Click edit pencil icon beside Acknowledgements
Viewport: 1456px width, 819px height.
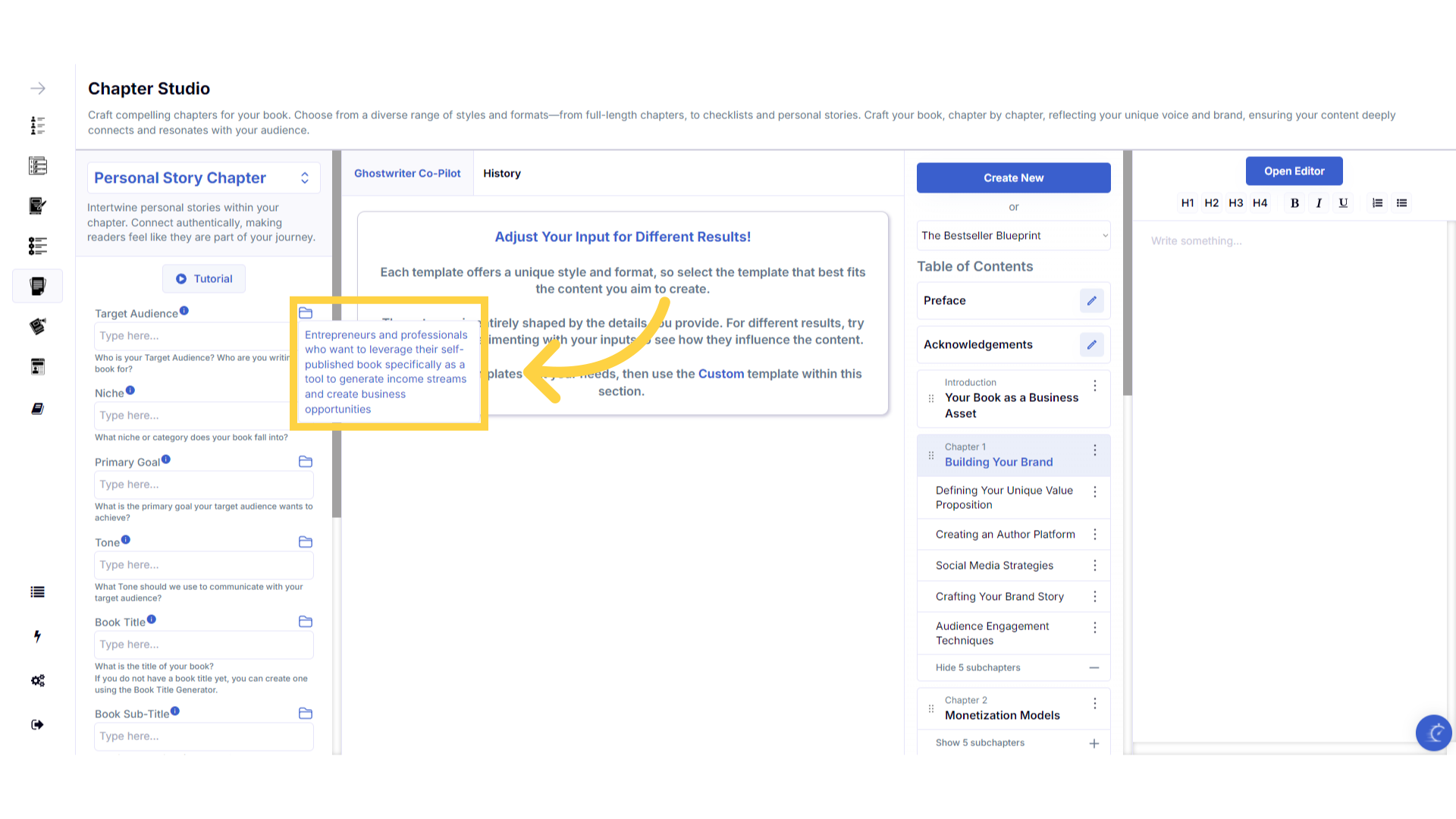click(1091, 344)
